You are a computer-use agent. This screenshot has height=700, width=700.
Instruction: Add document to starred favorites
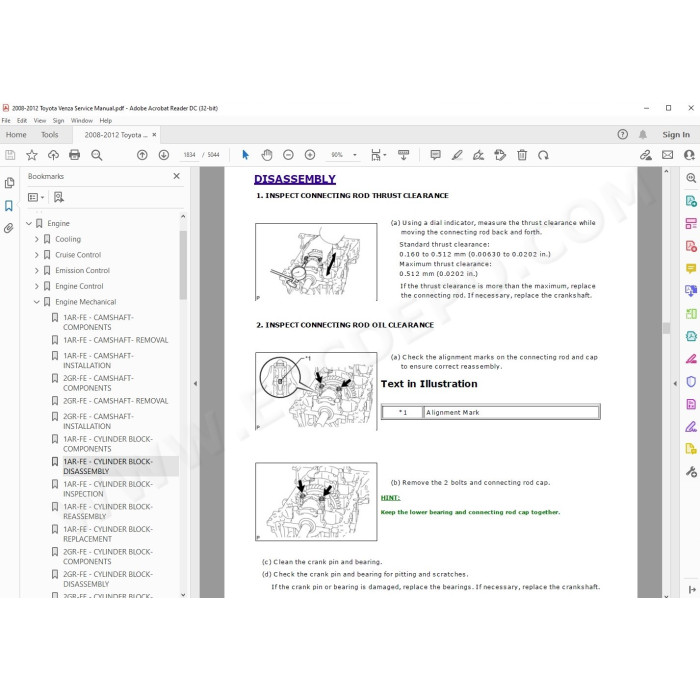click(x=32, y=155)
